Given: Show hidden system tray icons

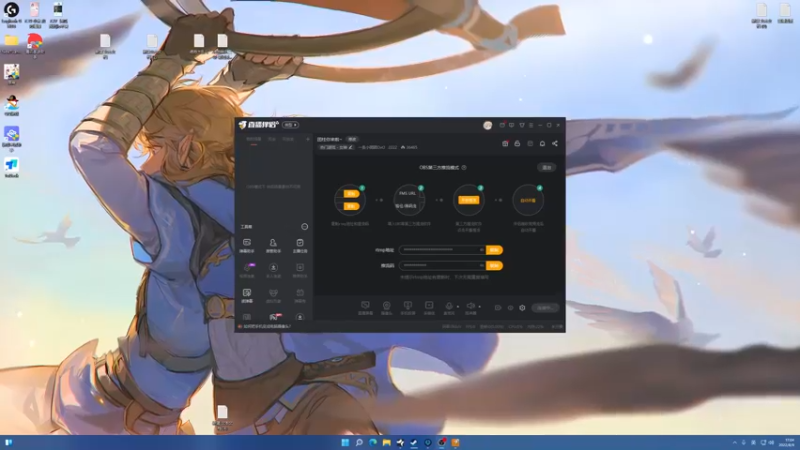Looking at the screenshot, I should pyautogui.click(x=735, y=442).
